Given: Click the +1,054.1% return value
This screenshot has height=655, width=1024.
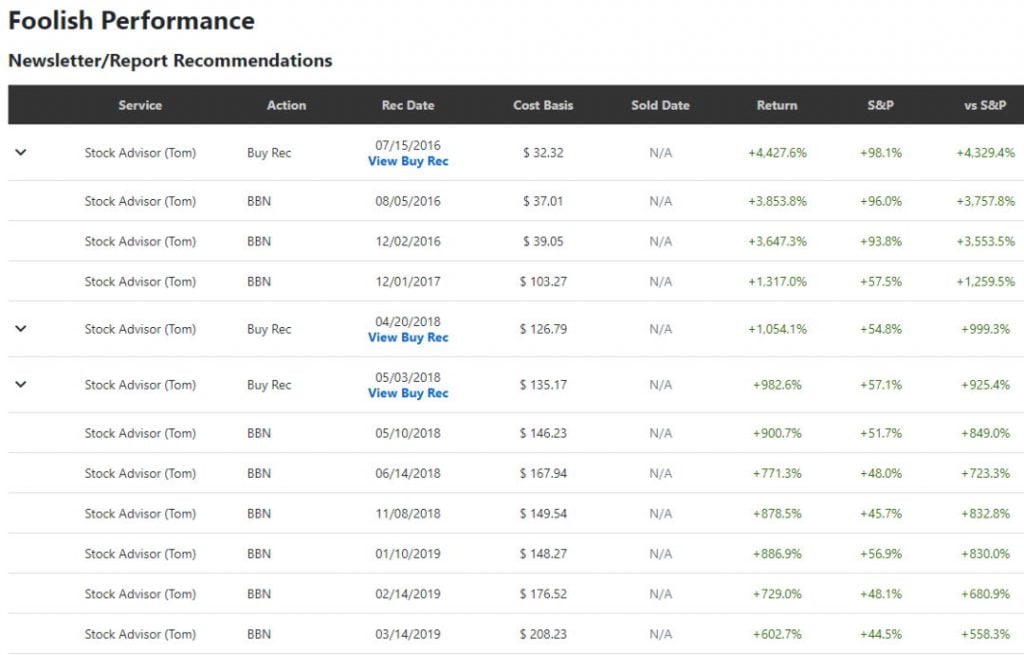Looking at the screenshot, I should (777, 329).
